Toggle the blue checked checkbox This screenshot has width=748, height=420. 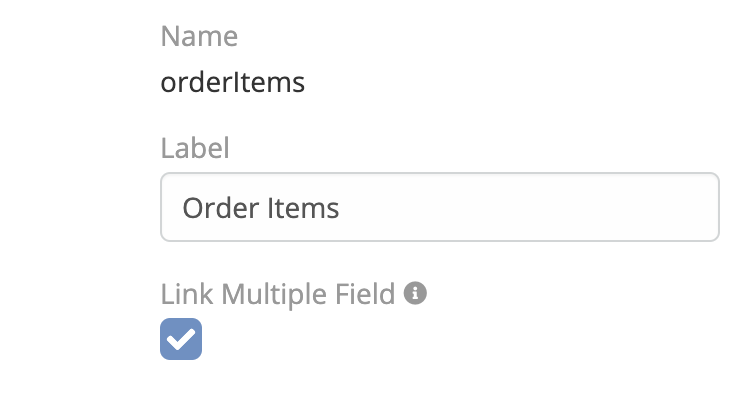pos(181,339)
